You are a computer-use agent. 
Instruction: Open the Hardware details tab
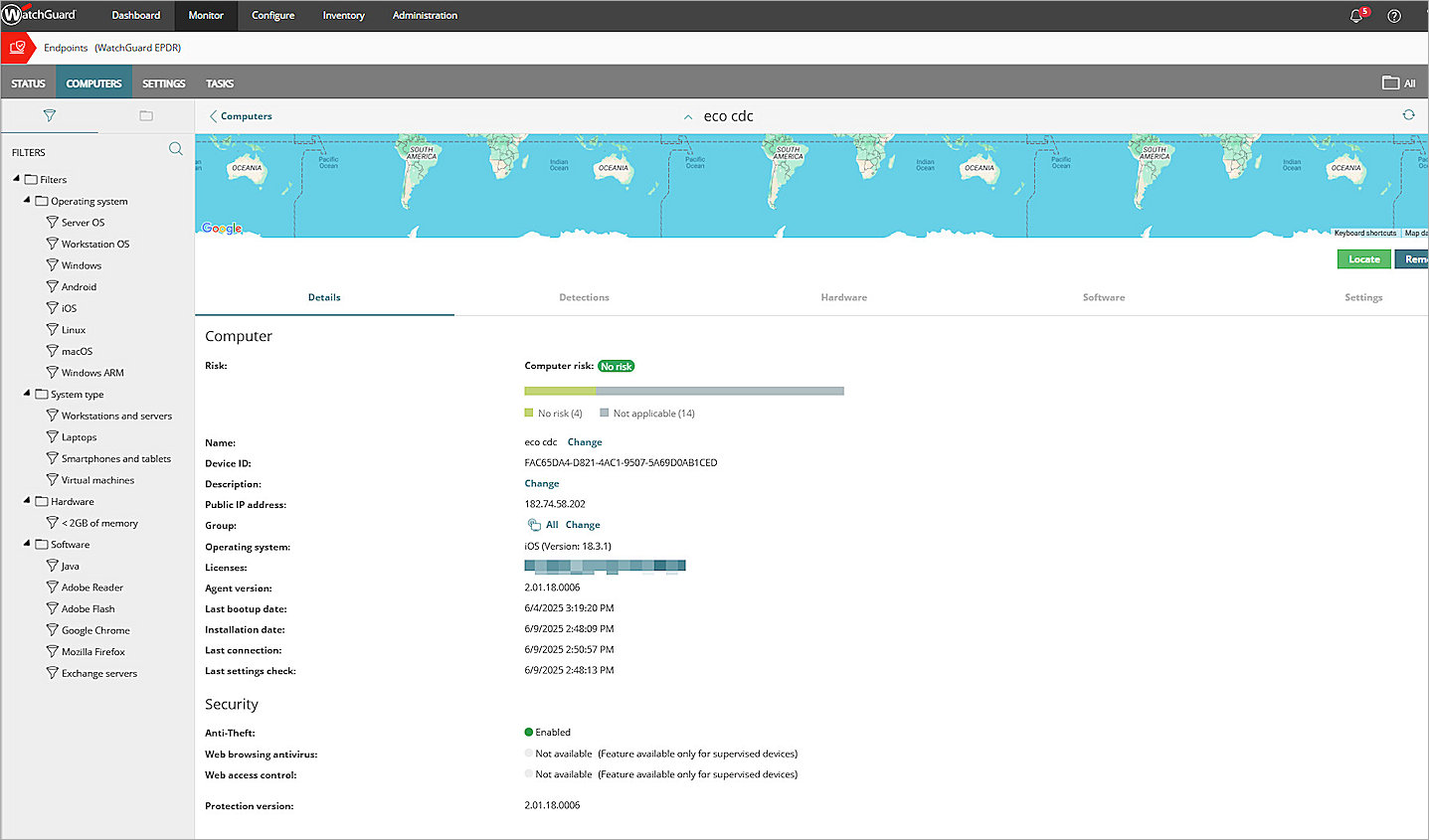(x=843, y=297)
